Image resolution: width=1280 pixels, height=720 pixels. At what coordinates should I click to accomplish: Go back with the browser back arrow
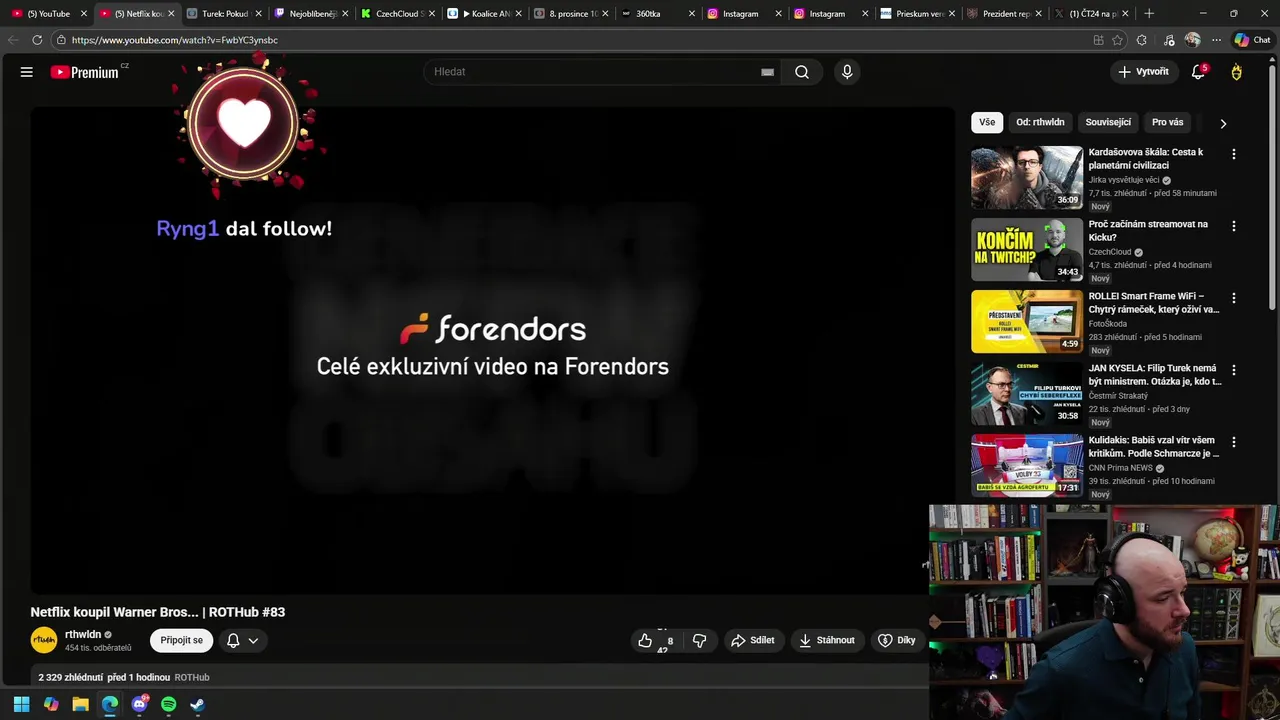coord(13,40)
